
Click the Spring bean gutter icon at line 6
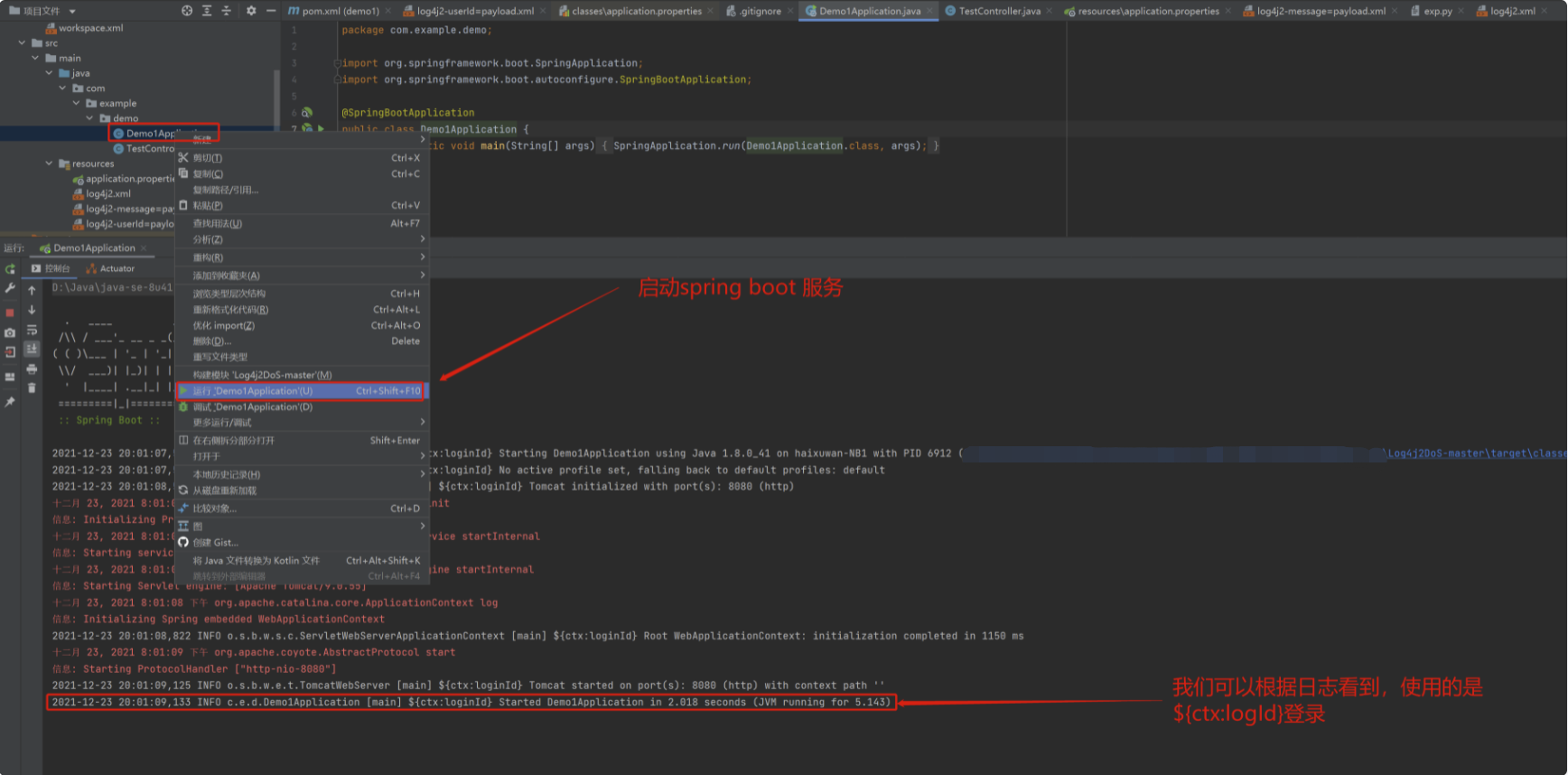pyautogui.click(x=307, y=113)
